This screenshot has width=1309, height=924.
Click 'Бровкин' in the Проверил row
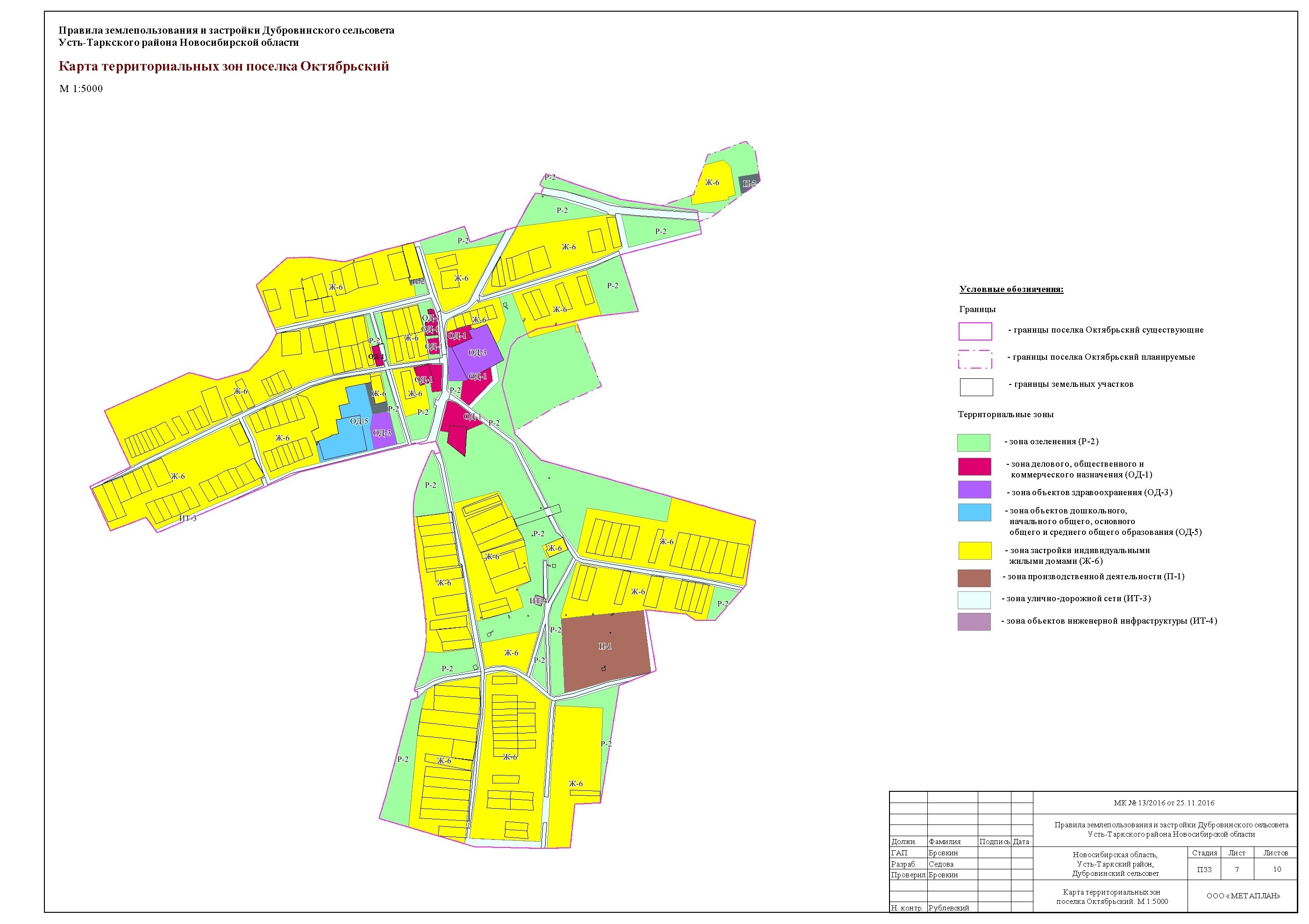[952, 875]
